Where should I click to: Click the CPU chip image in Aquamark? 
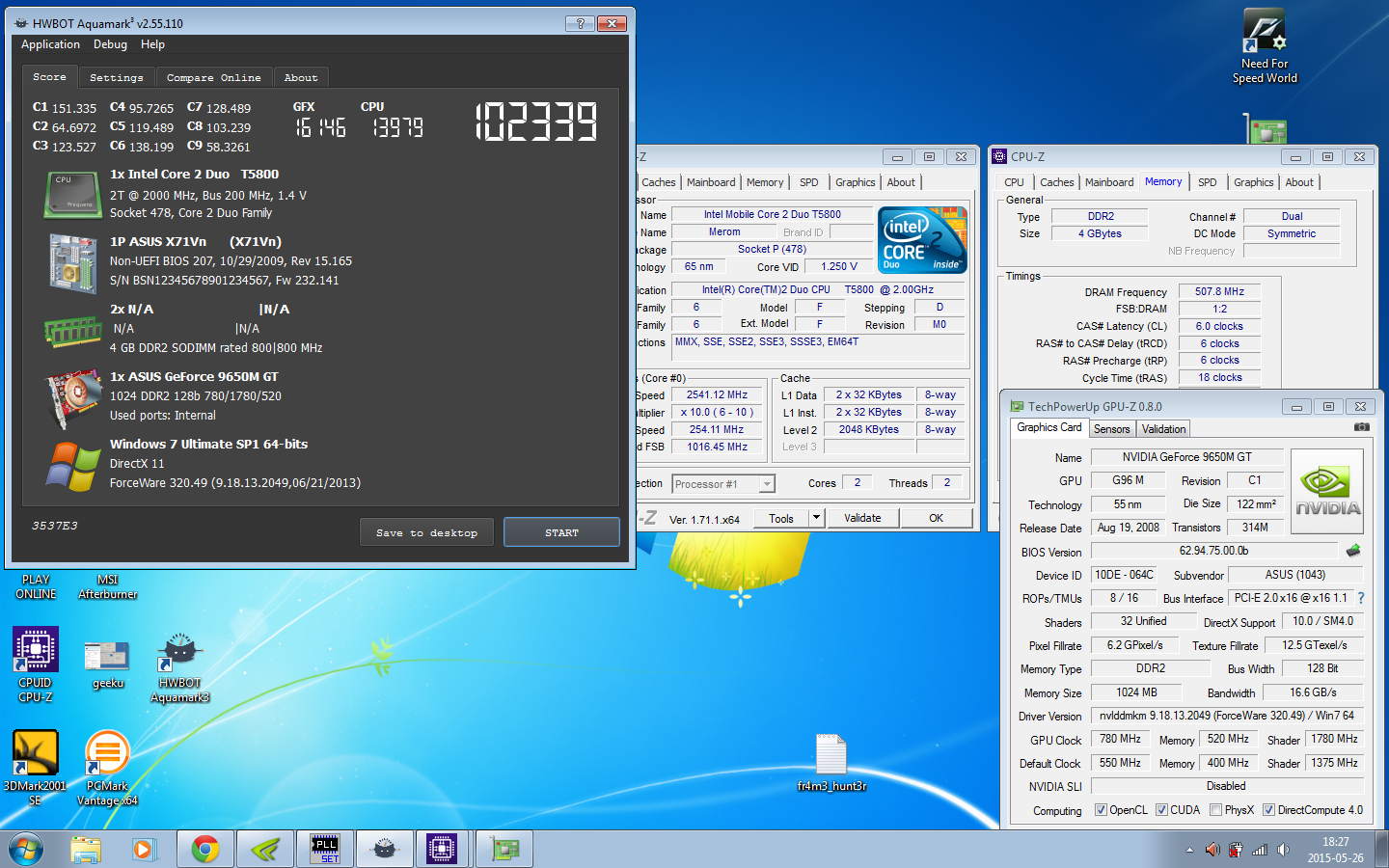[x=73, y=194]
